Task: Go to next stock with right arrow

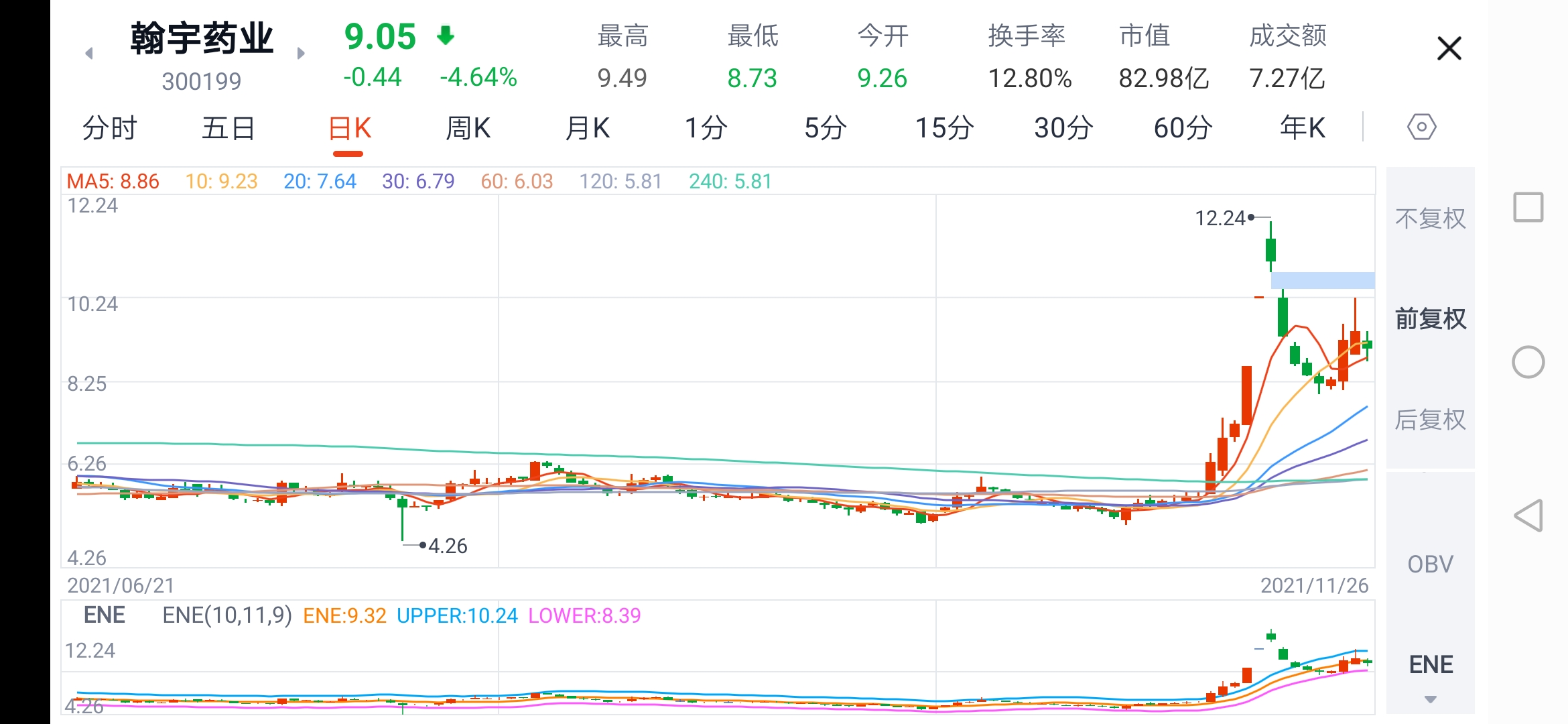Action: point(301,53)
